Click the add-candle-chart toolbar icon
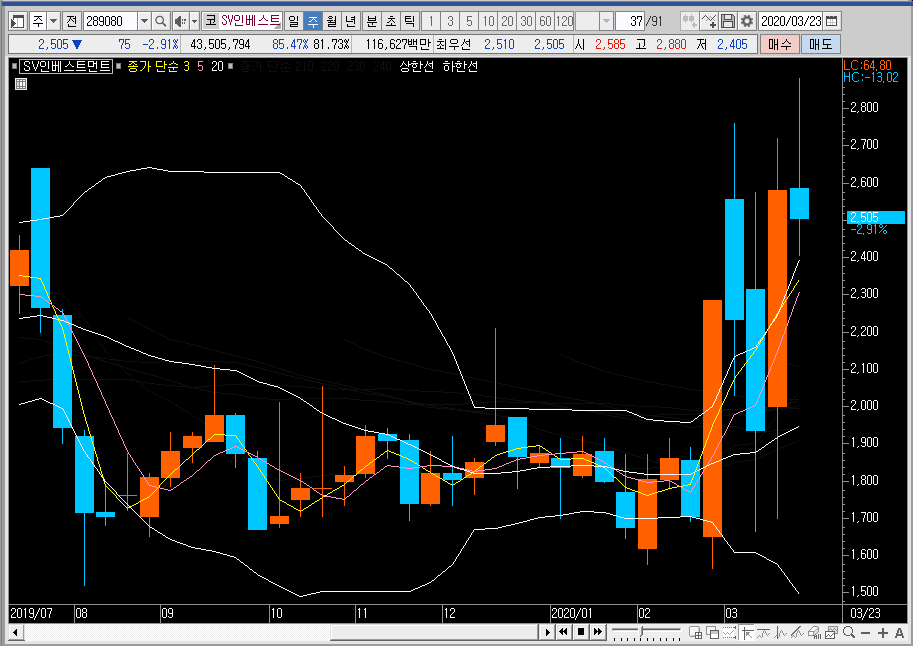 [x=690, y=22]
